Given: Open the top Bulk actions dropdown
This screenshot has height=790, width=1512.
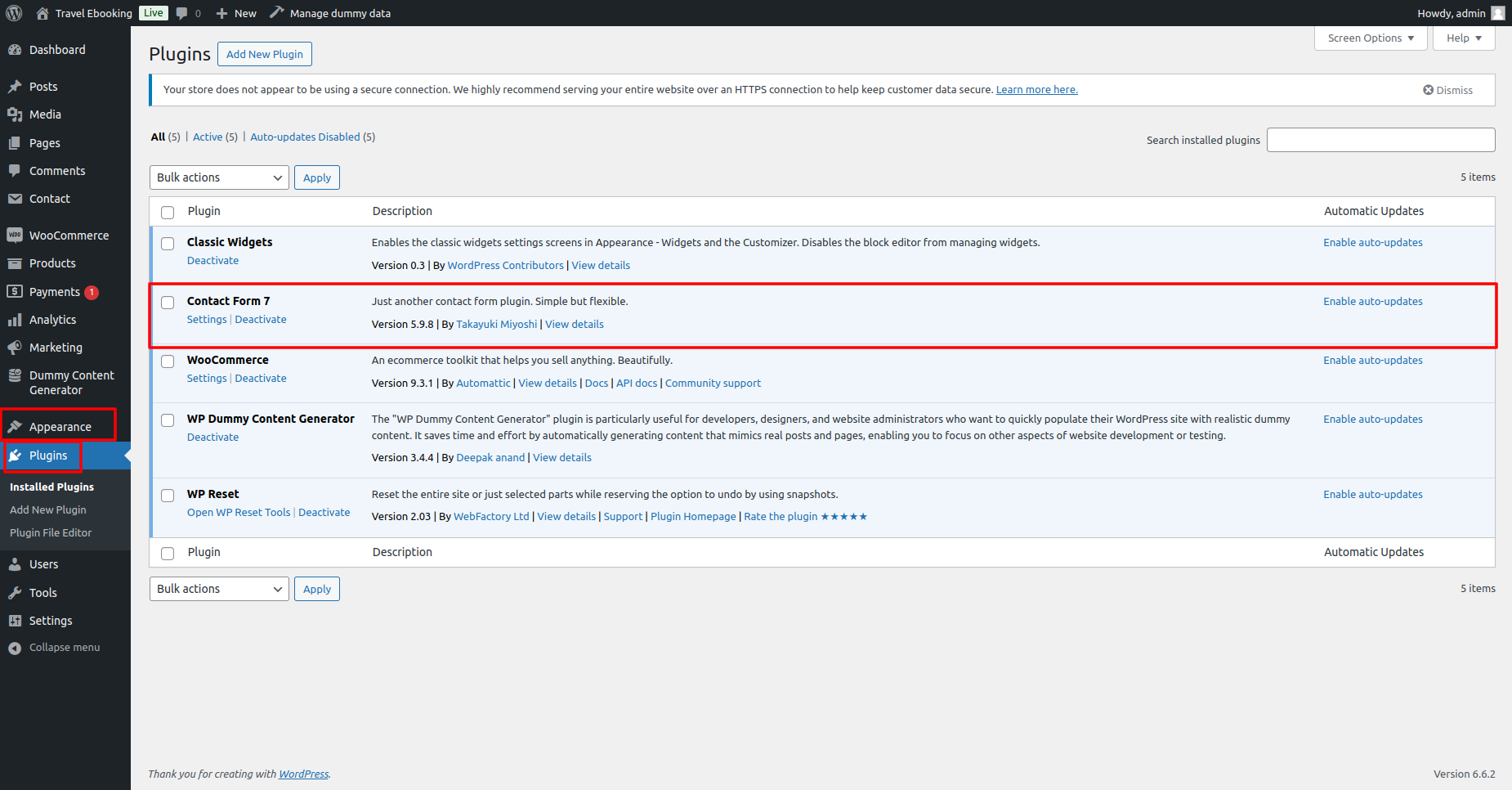Looking at the screenshot, I should tap(219, 177).
